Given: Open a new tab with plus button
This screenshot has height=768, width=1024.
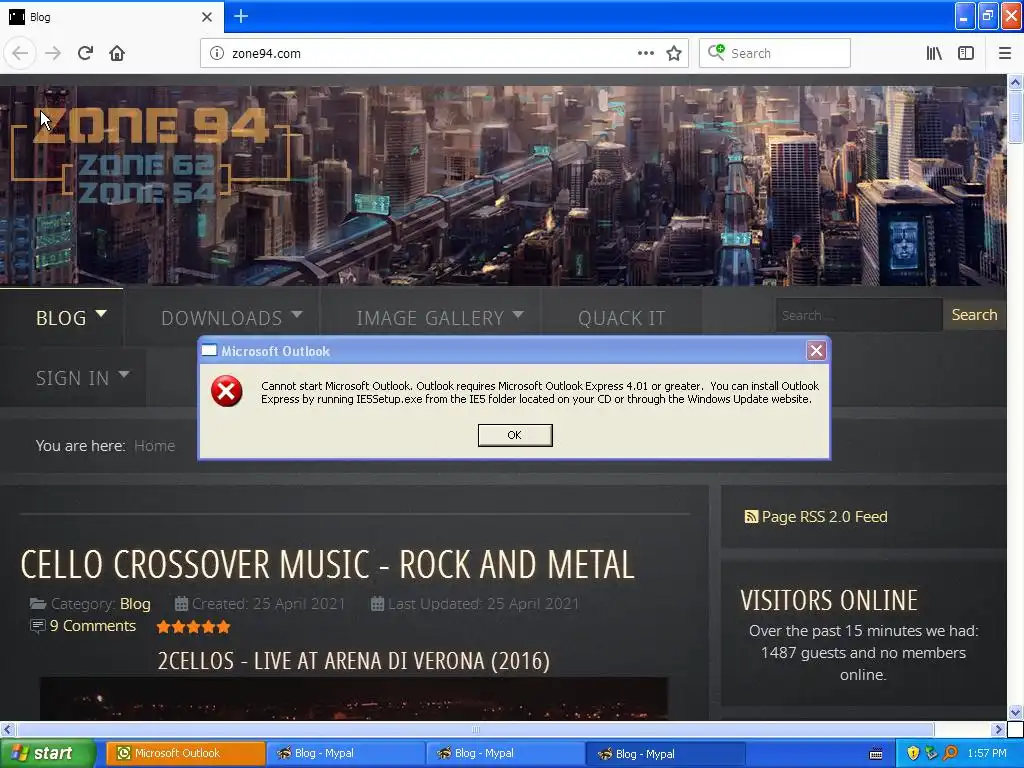Looking at the screenshot, I should [241, 16].
